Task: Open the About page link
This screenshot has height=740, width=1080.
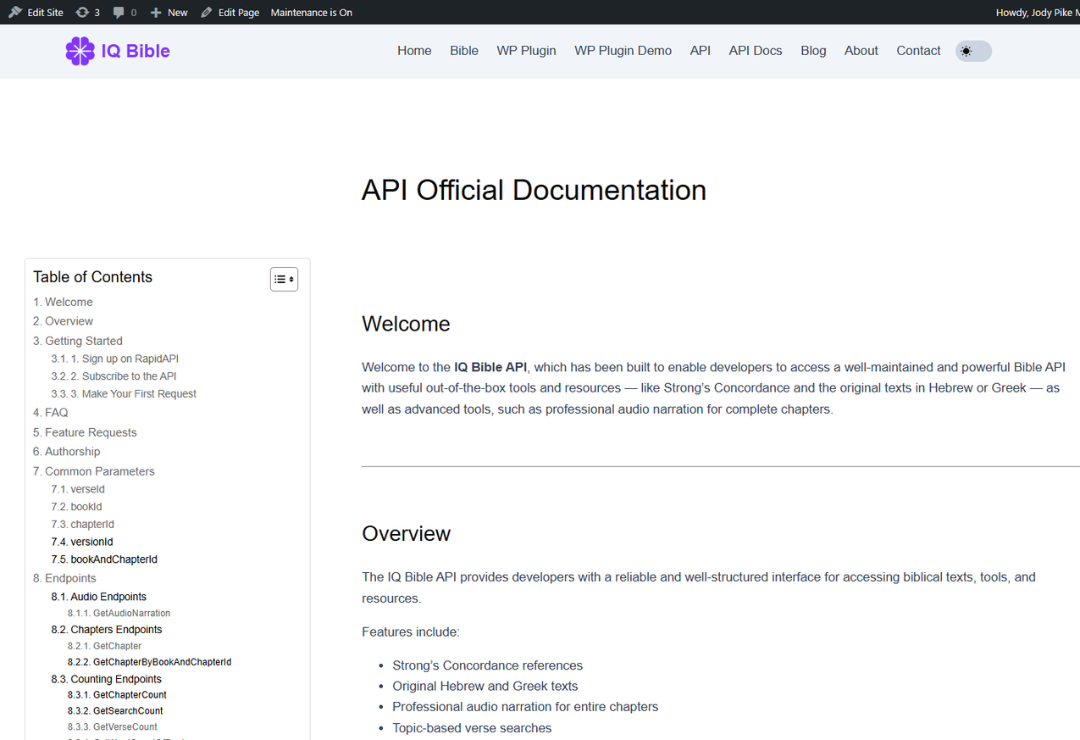Action: (x=861, y=51)
